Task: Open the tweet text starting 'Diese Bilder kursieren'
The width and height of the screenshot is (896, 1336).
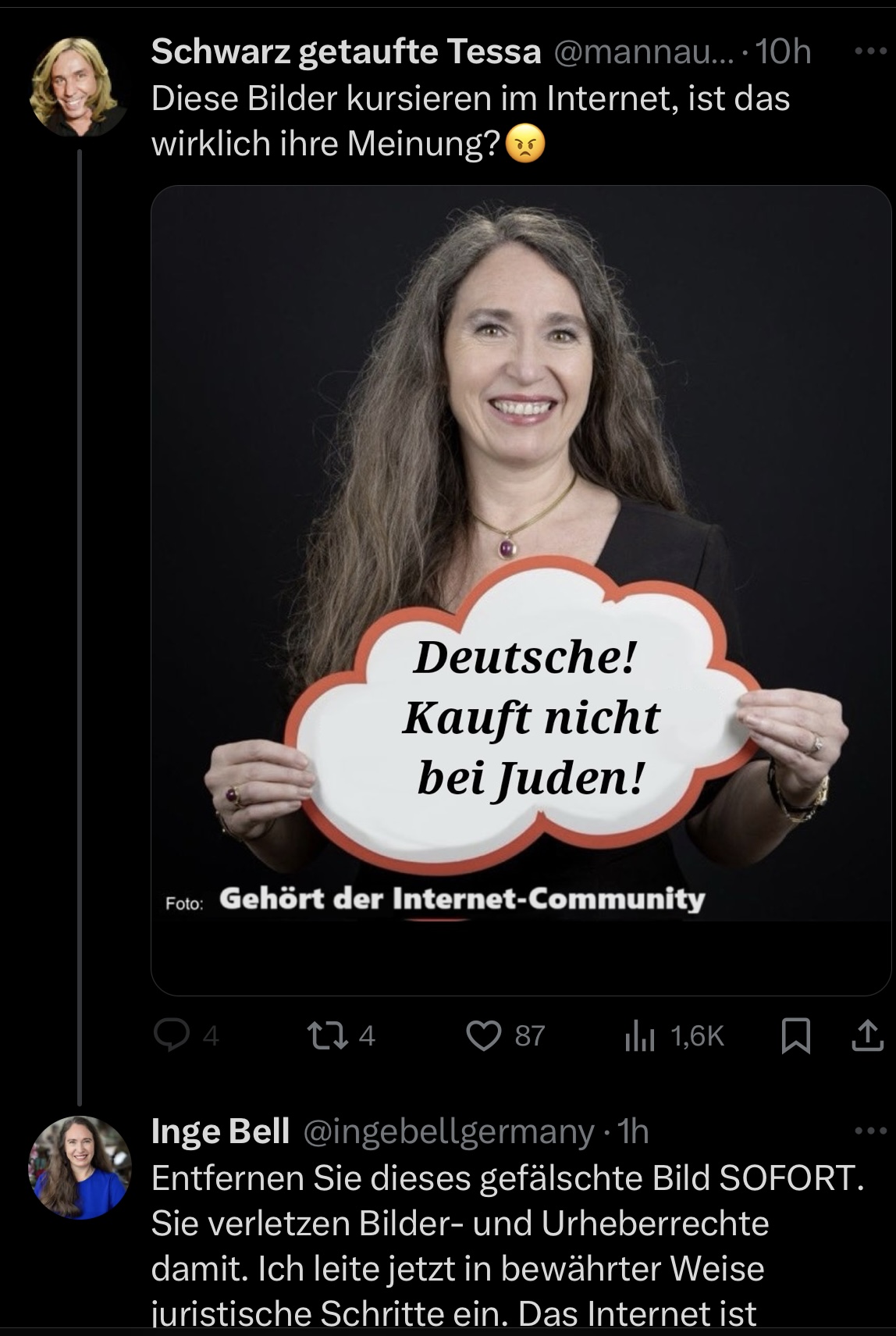Action: pos(471,121)
